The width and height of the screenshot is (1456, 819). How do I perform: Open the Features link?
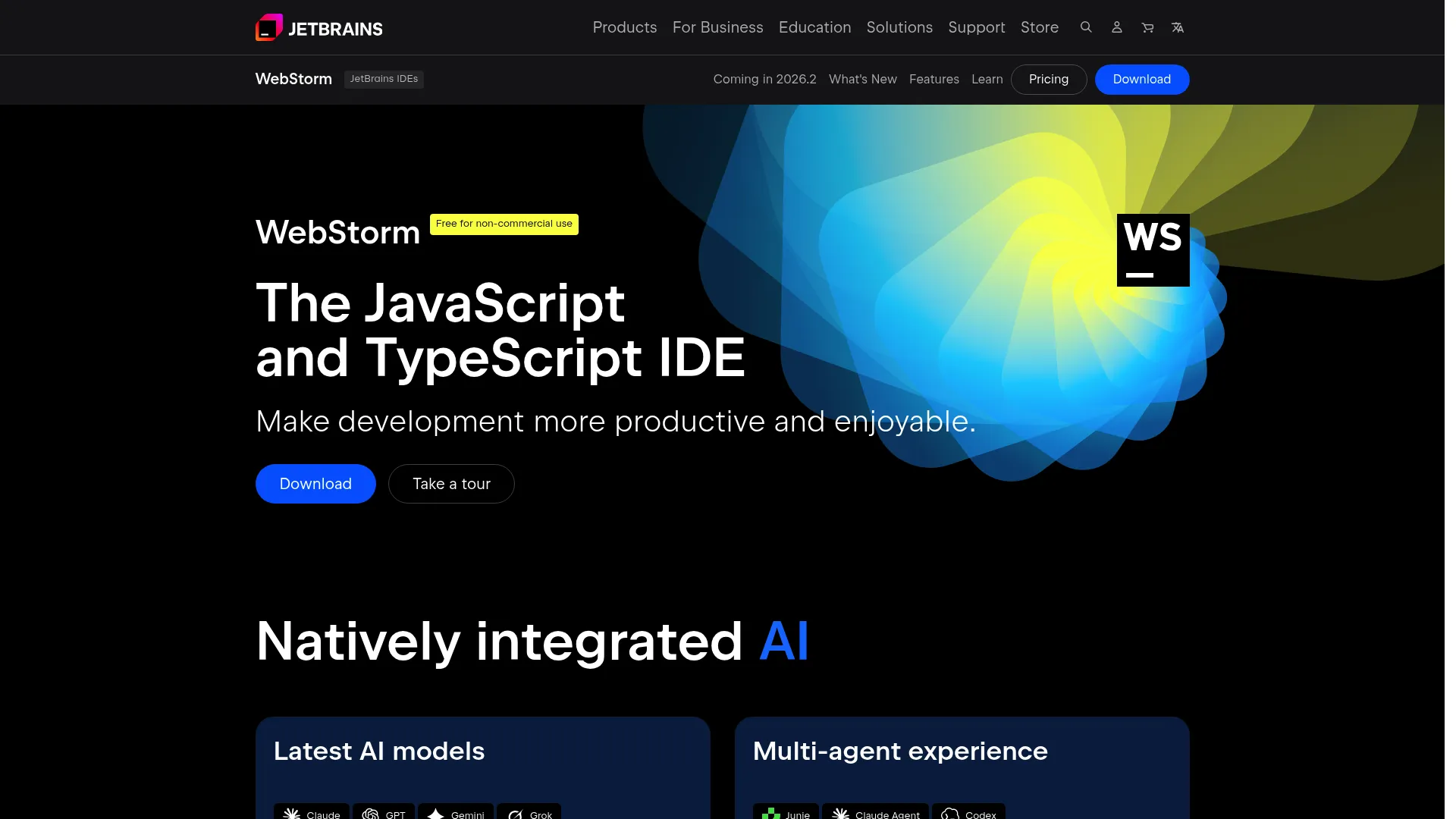pos(934,79)
